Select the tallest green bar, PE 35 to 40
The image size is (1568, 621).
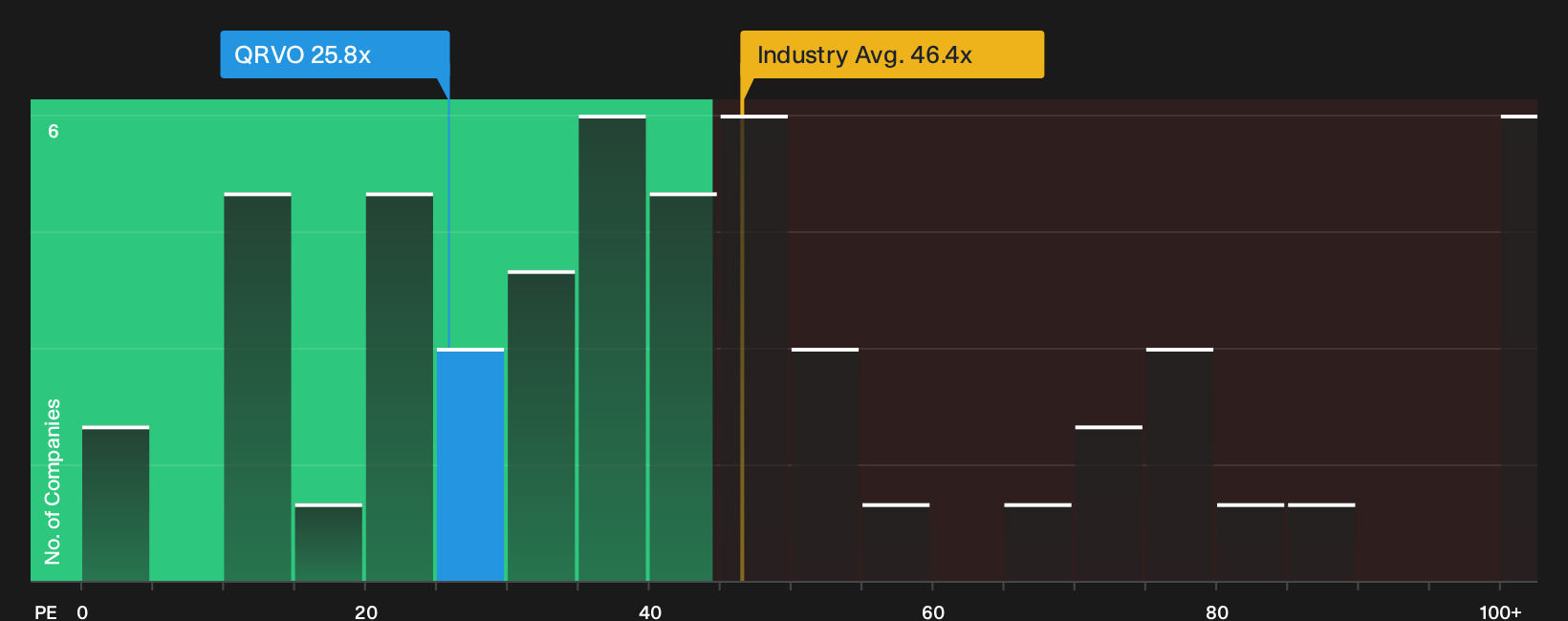click(x=612, y=348)
